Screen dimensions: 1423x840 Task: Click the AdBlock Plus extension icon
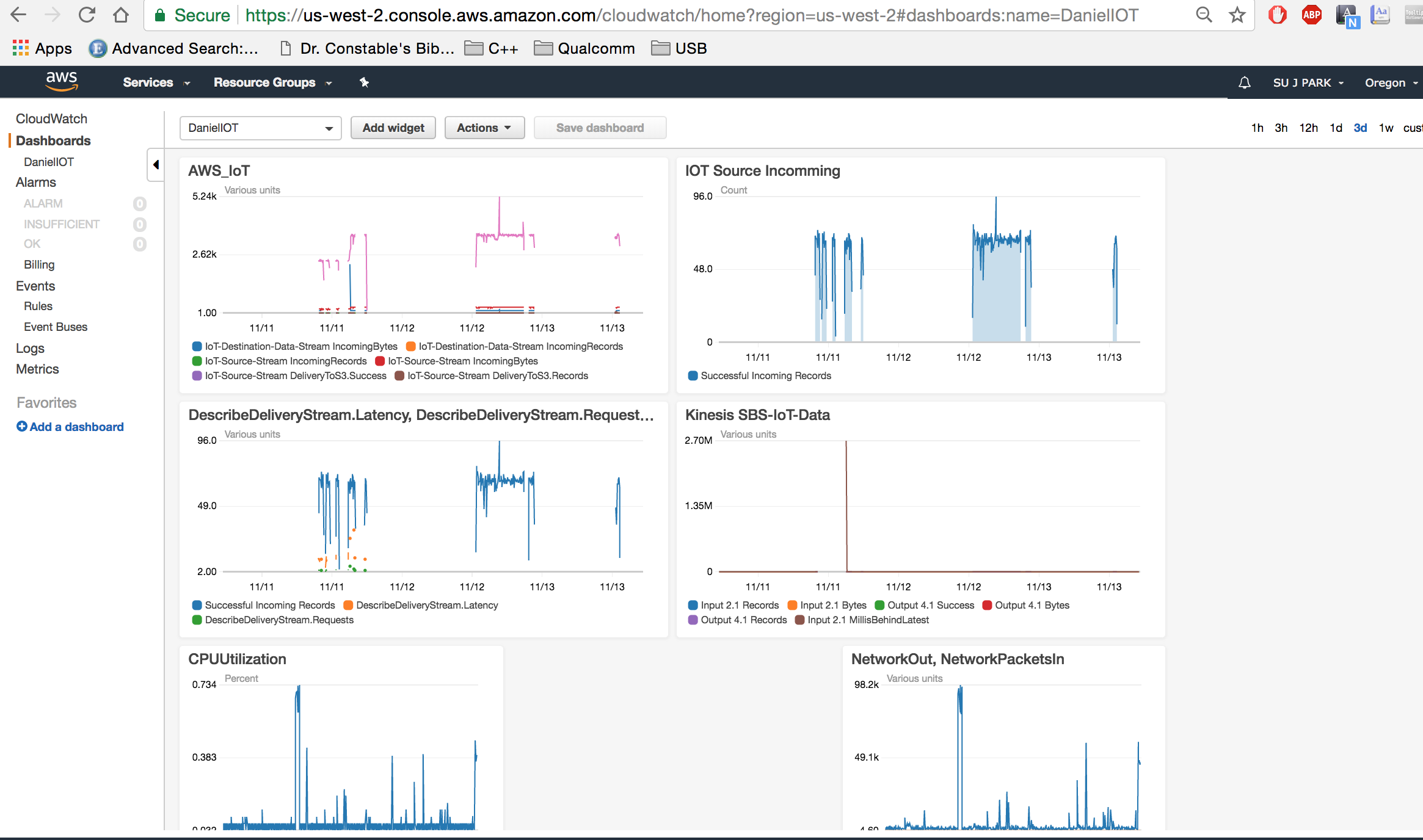1311,15
